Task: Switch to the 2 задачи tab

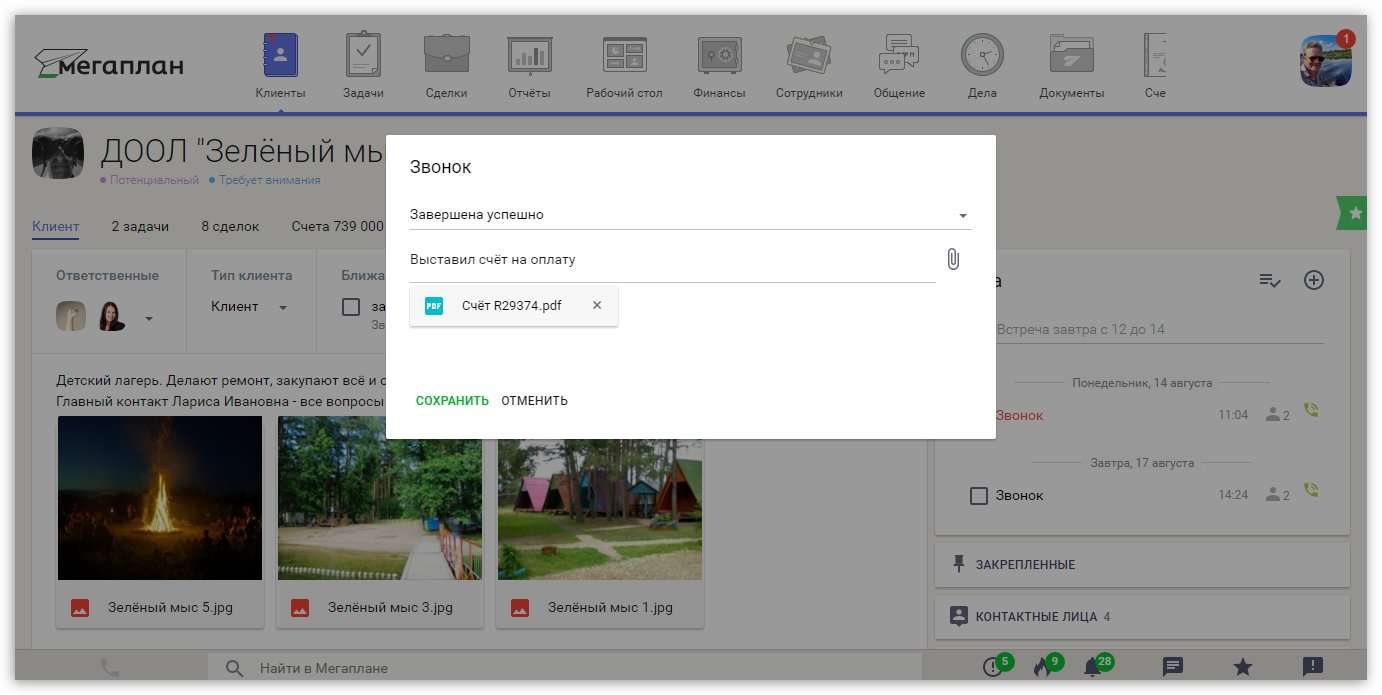Action: (x=140, y=227)
